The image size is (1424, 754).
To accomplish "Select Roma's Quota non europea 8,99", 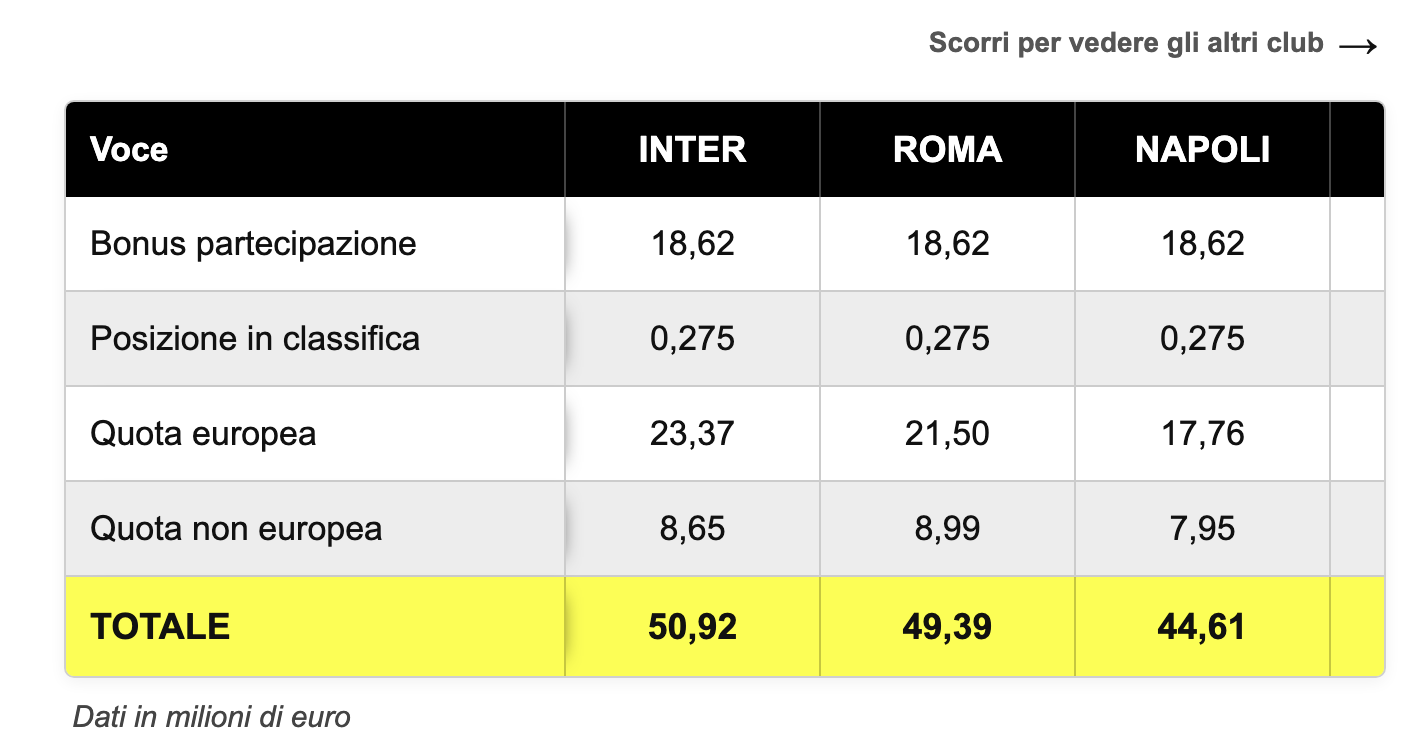I will tap(947, 528).
